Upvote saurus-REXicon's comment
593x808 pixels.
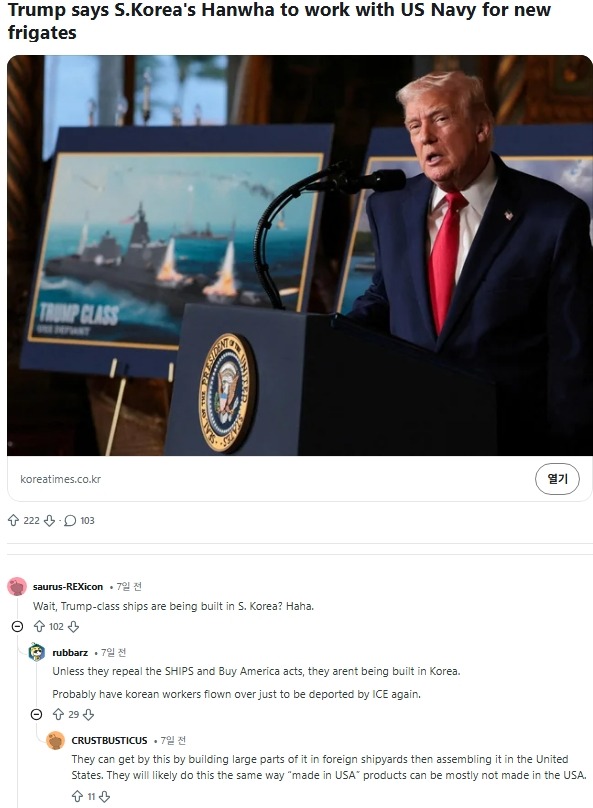39,627
